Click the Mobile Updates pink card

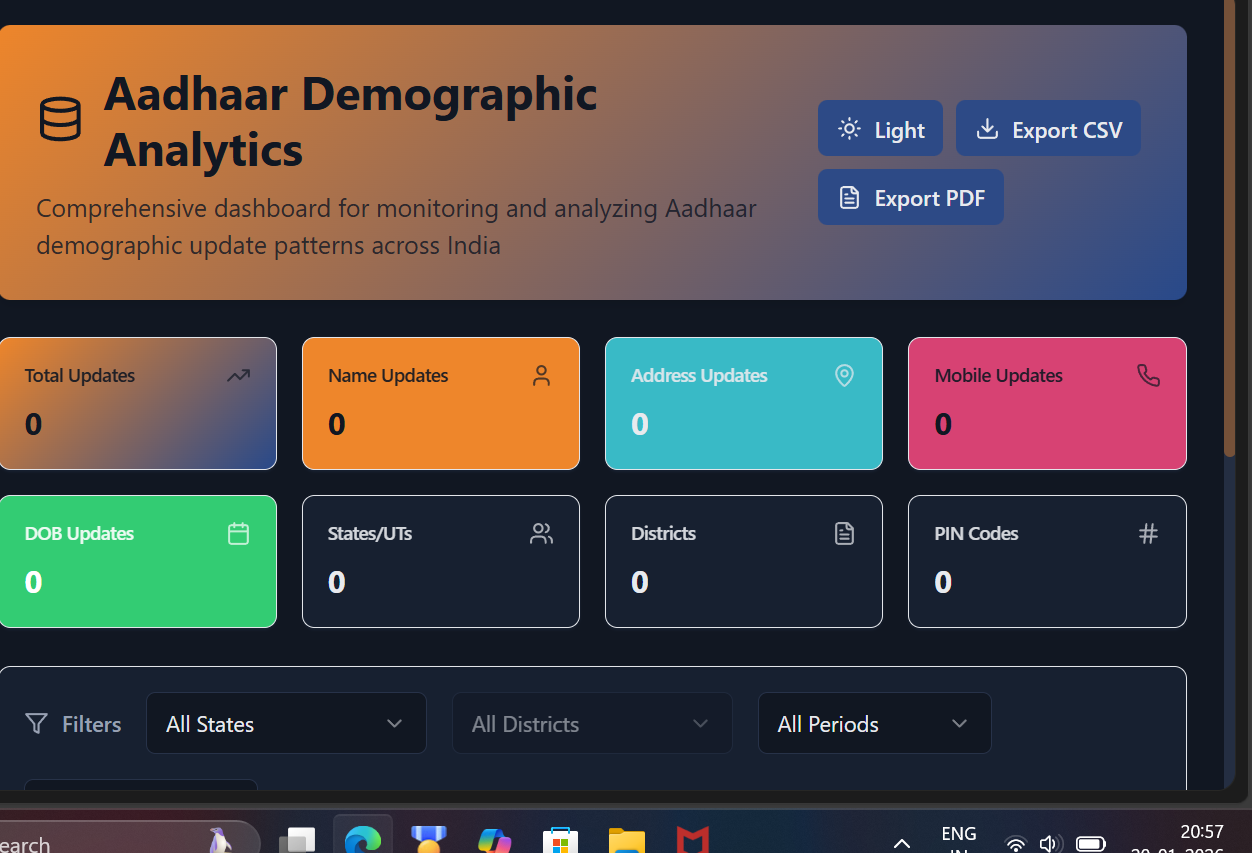(x=1047, y=403)
